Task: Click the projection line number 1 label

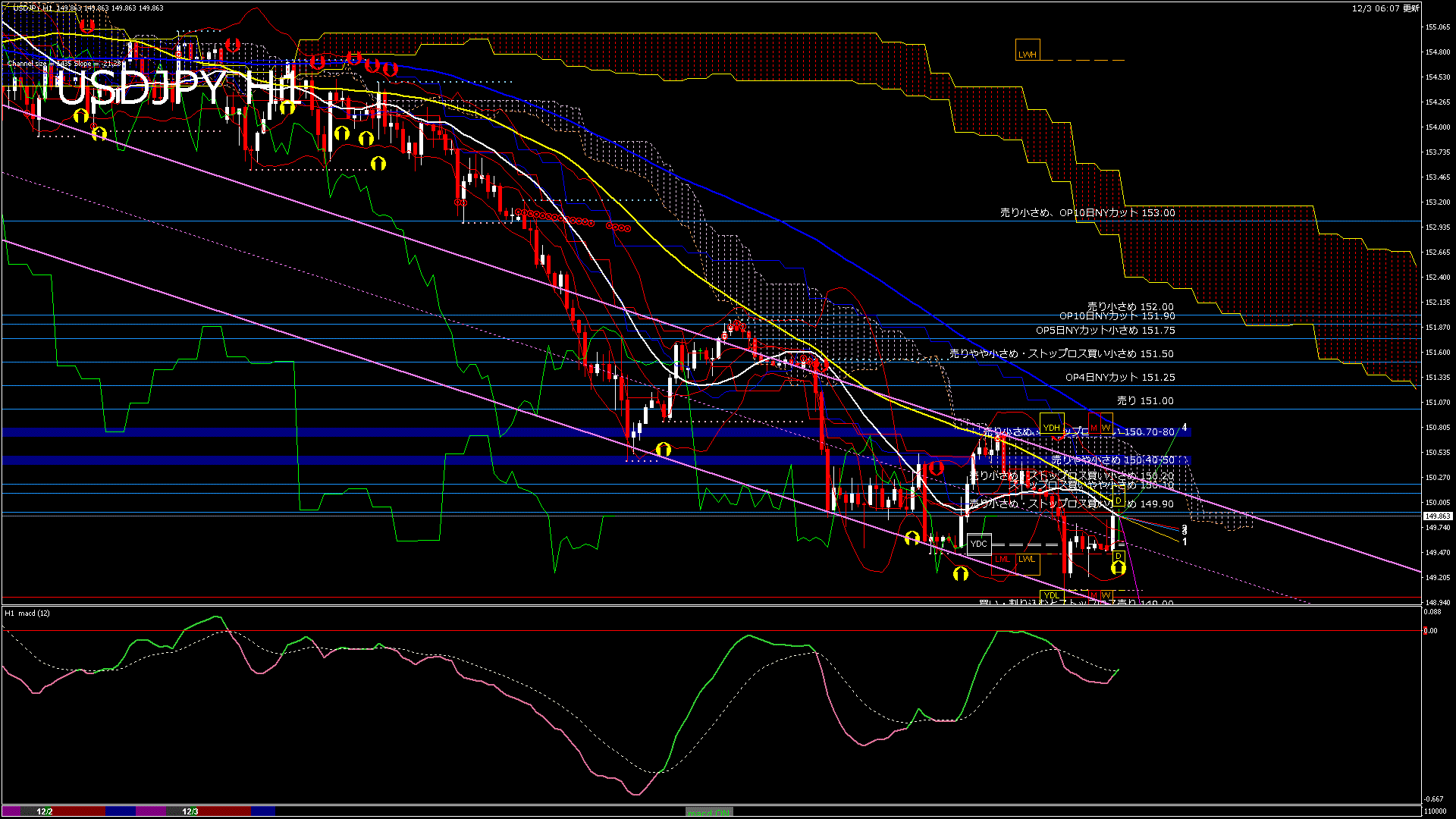Action: pos(1185,541)
